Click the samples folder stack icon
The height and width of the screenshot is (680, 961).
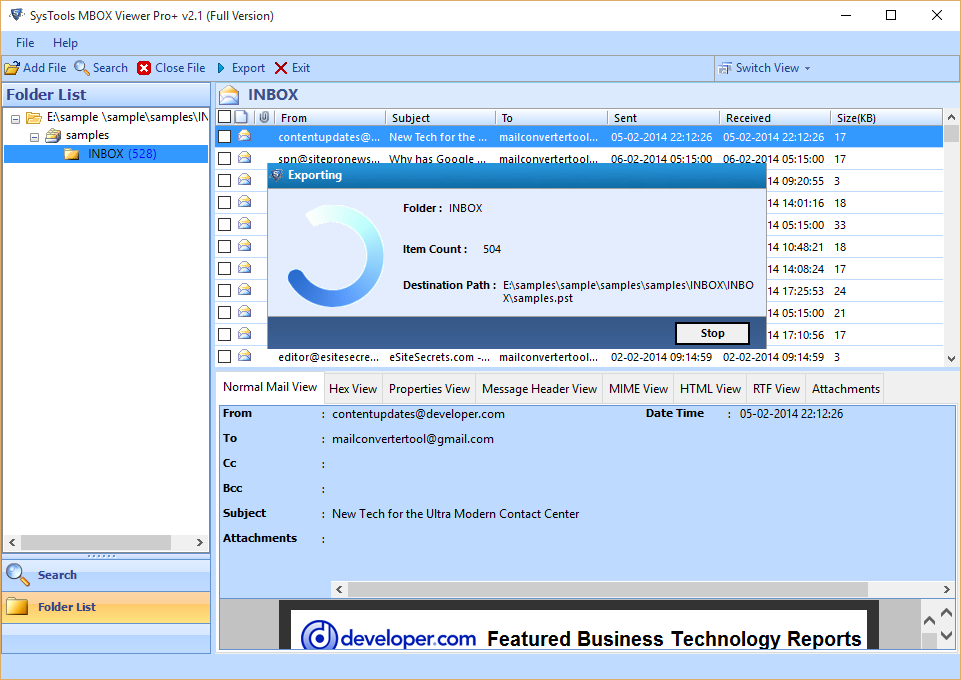[53, 135]
